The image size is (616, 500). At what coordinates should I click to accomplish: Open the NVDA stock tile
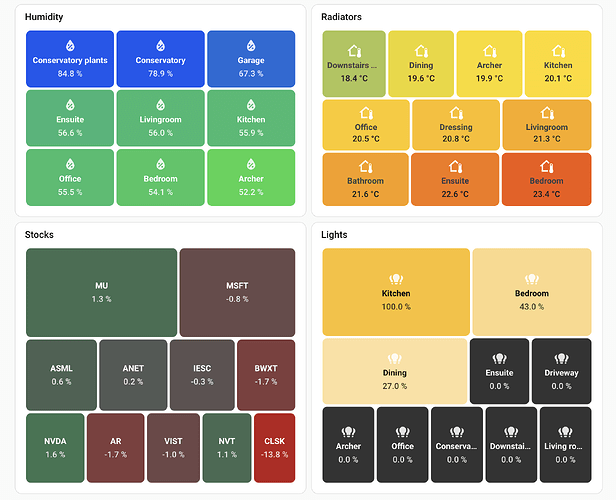tap(55, 447)
